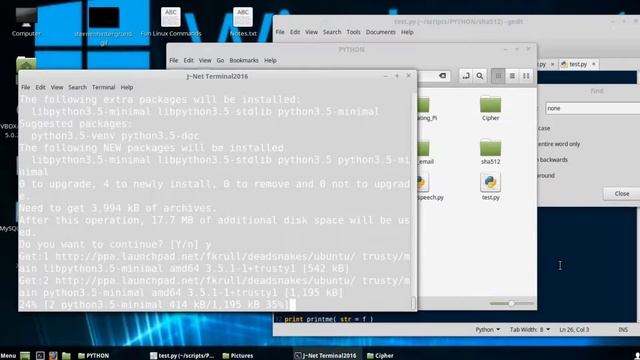Switch to Cipher window in taskbar
640x360 pixels.
(x=380, y=356)
